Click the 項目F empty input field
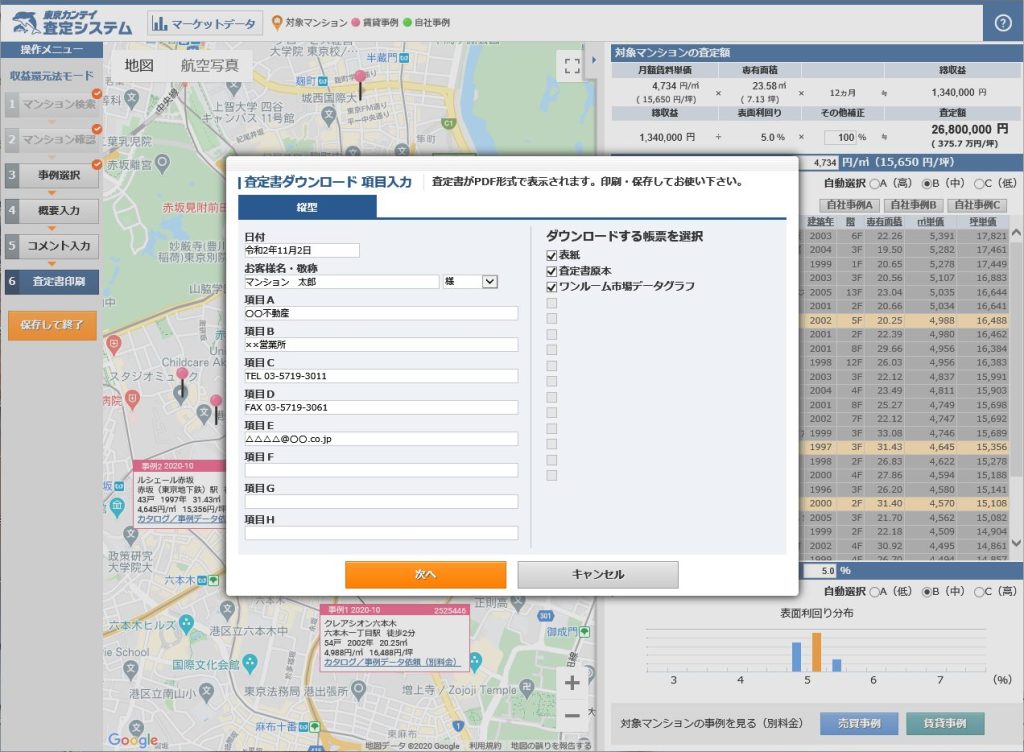1024x752 pixels. pos(381,470)
